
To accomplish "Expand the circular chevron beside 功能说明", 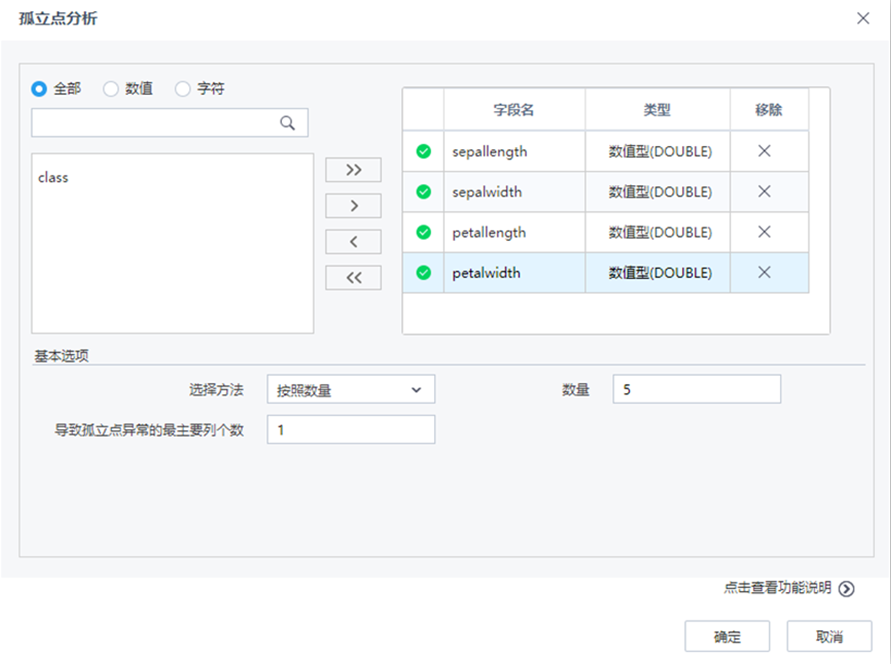I will click(846, 589).
